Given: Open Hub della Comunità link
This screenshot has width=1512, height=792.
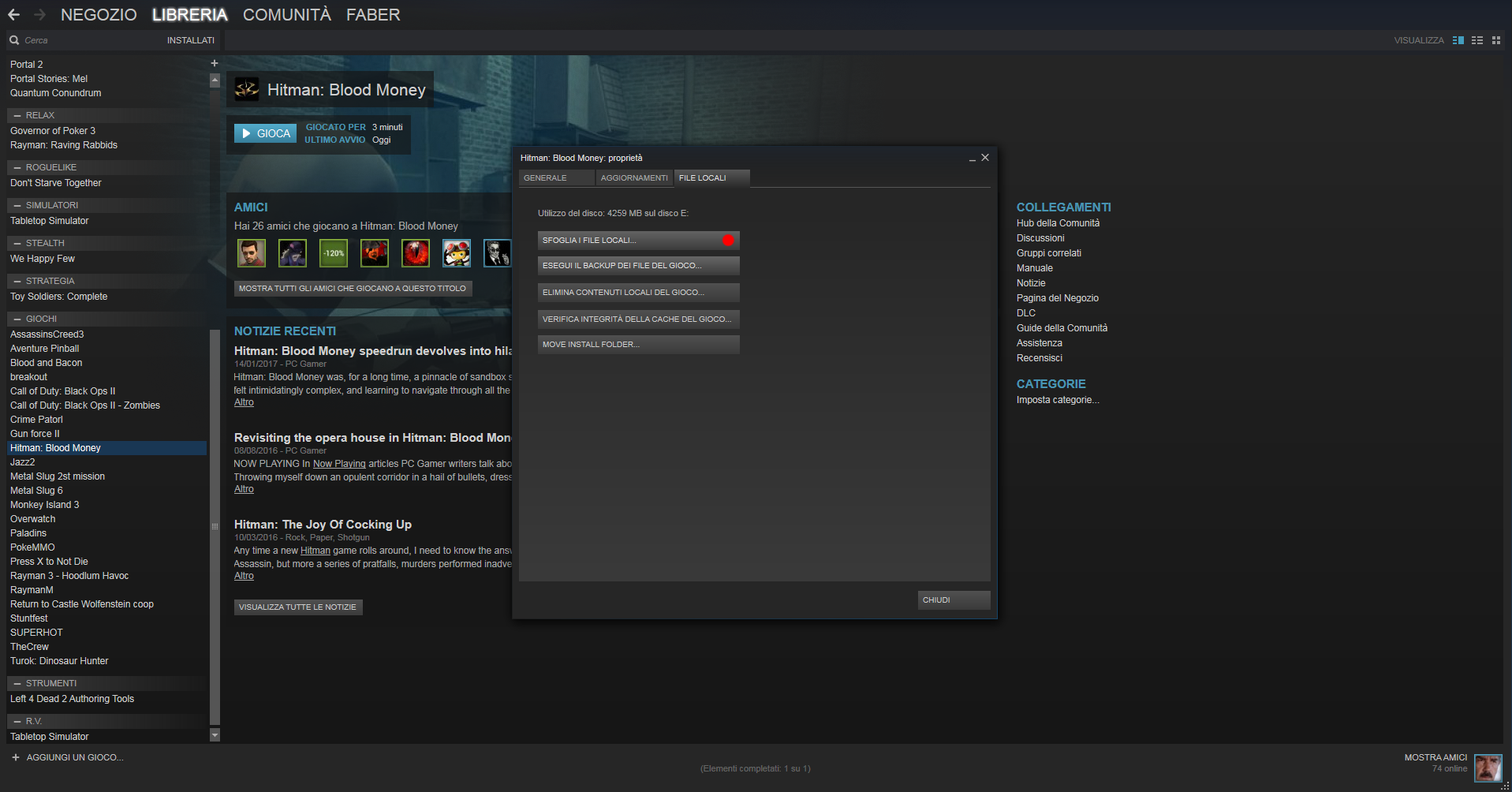Looking at the screenshot, I should click(x=1058, y=223).
